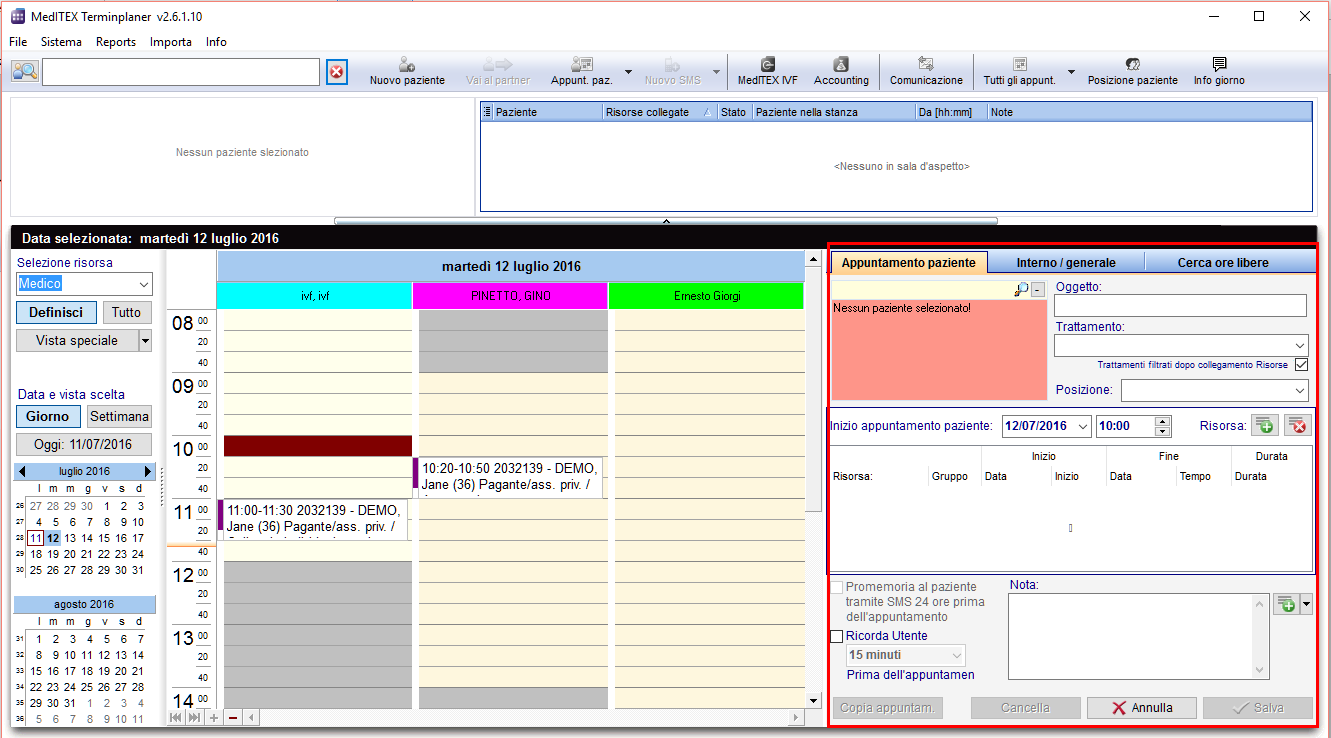Screen dimensions: 1331x738
Task: Click the Ernesto Giorgi resource column header
Action: pyautogui.click(x=706, y=296)
